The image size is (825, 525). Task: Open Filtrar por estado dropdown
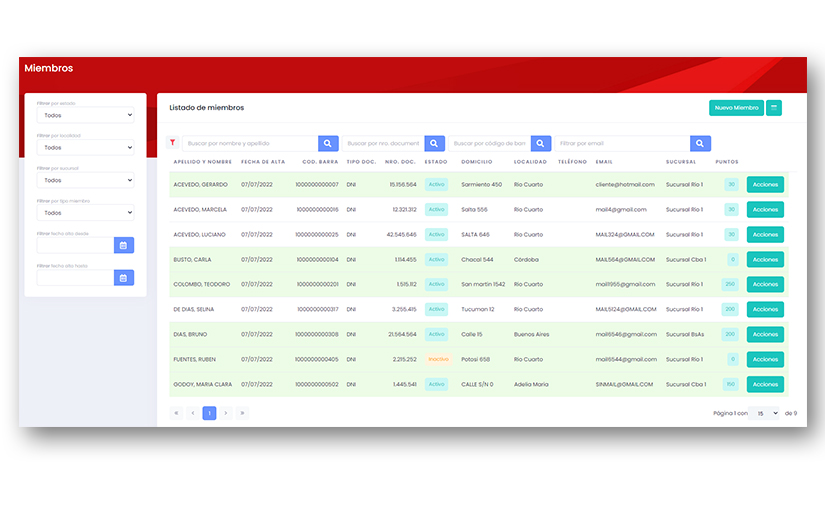point(85,115)
